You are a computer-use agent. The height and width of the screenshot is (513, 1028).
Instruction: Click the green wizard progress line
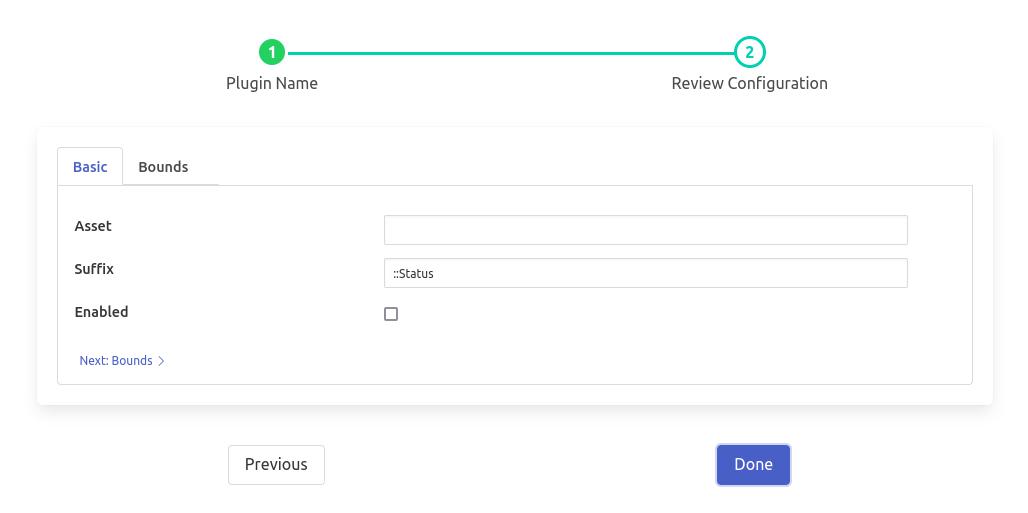point(510,52)
